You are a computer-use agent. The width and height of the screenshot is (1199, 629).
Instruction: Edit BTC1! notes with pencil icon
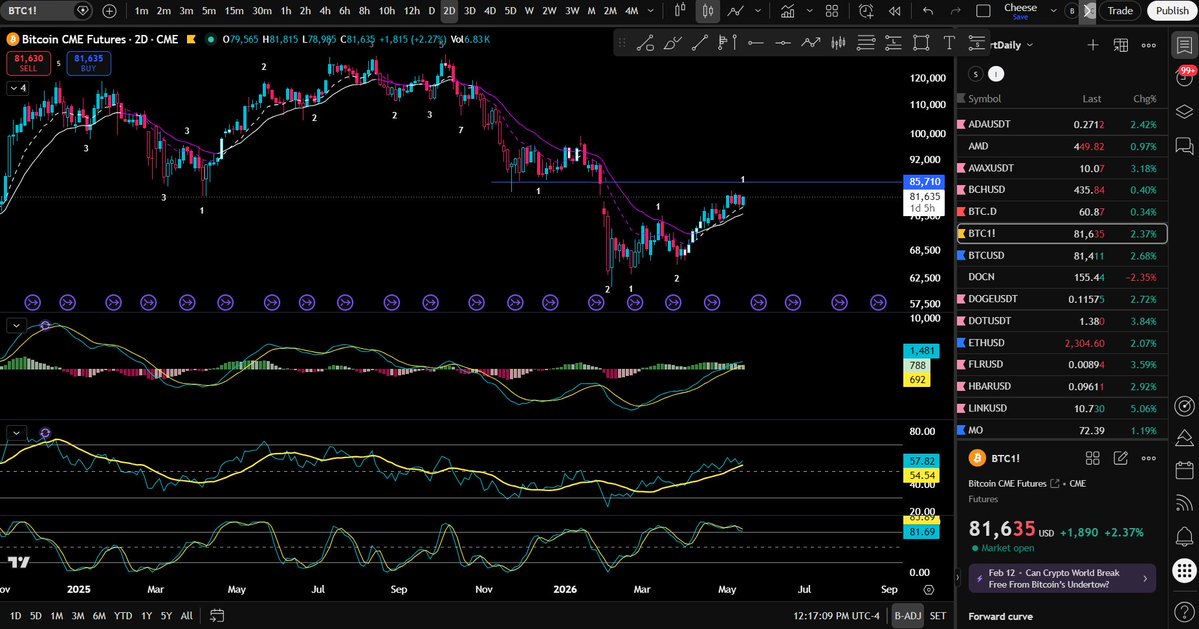coord(1120,458)
